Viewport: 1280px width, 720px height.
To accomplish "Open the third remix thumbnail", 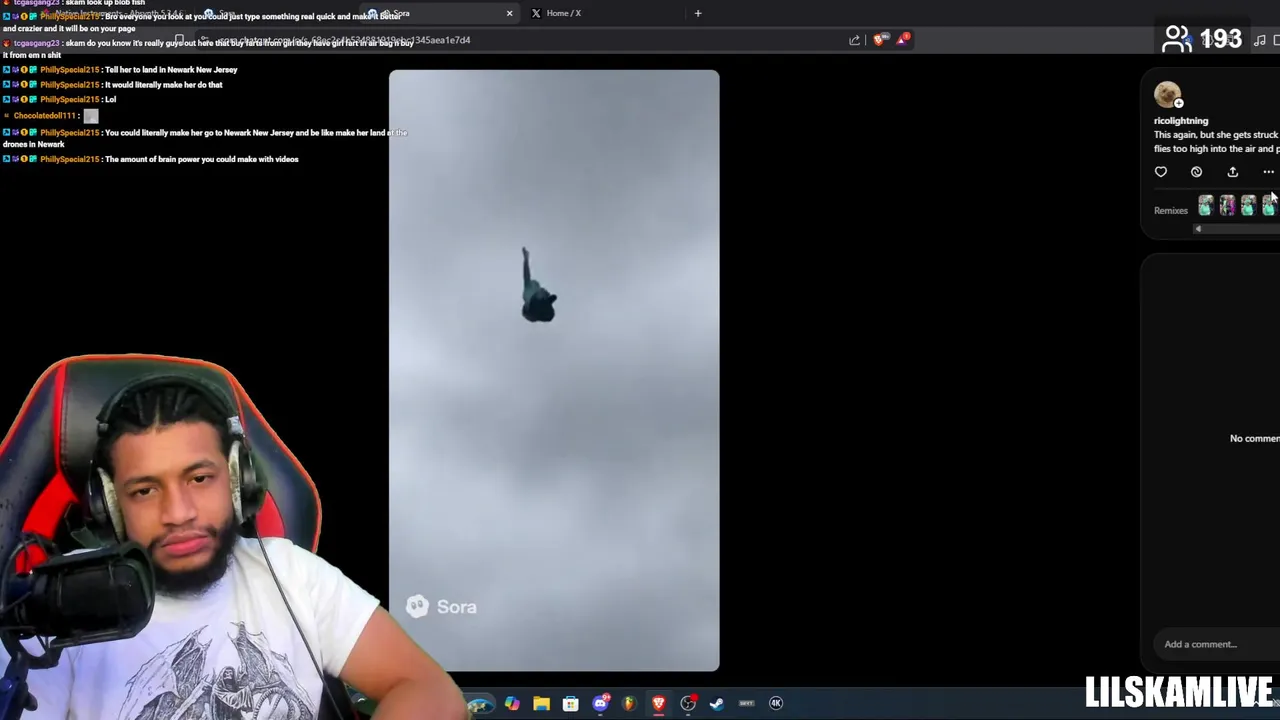I will pos(1248,206).
